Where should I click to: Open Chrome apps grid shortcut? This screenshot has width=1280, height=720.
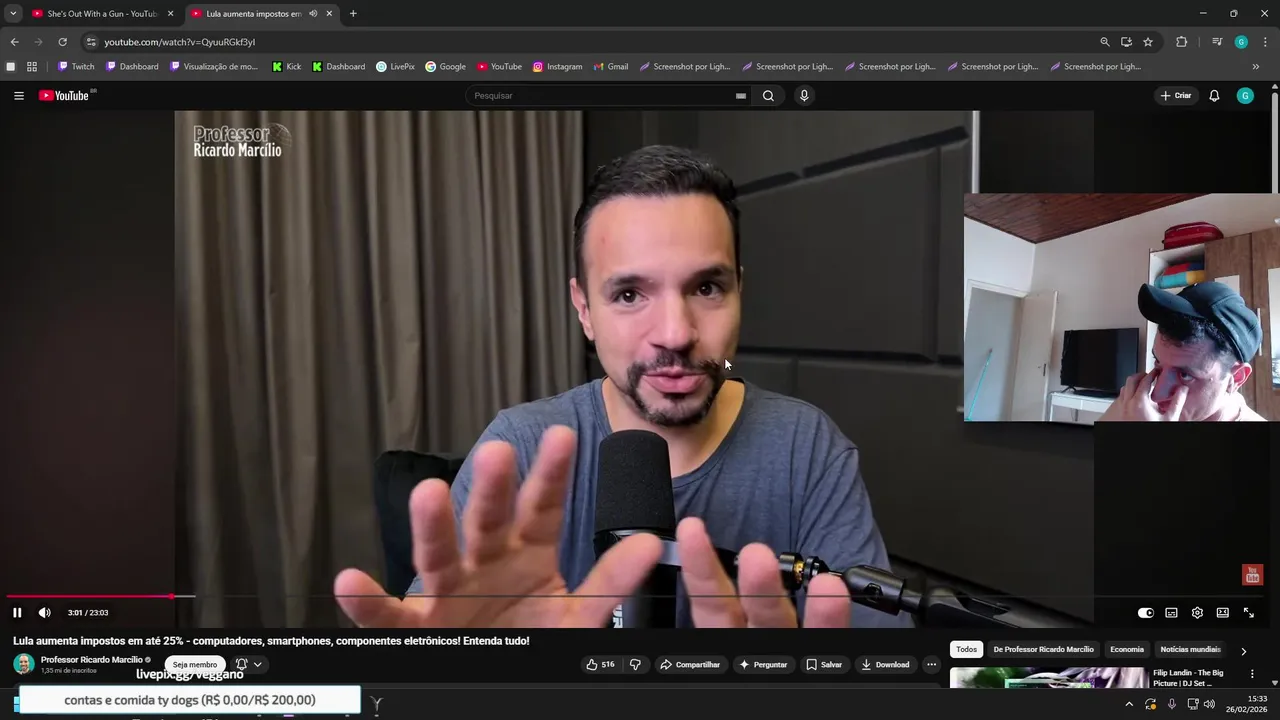32,67
